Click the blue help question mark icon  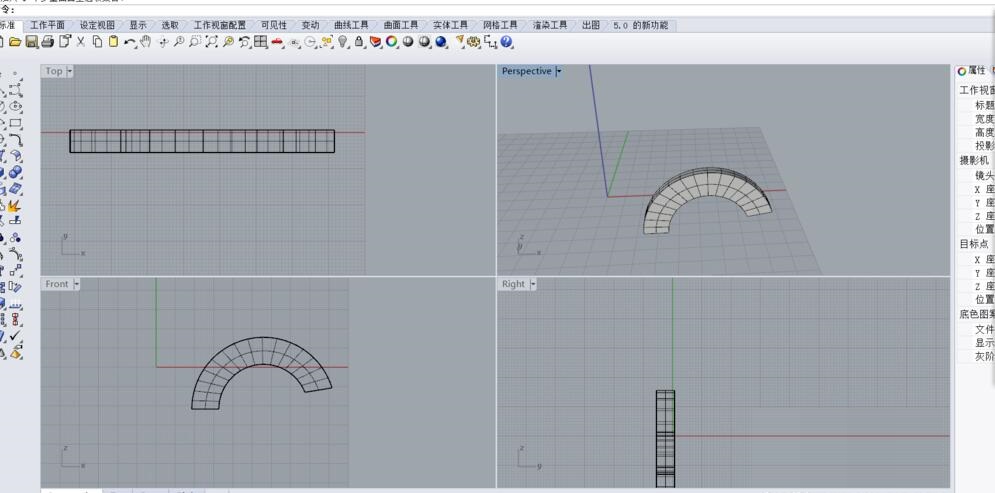click(x=507, y=42)
